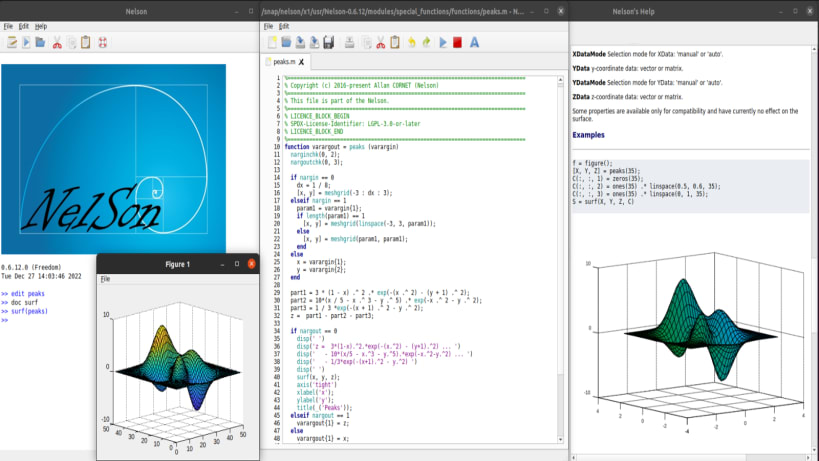
Task: Open the Edit menu in the editor window
Action: tap(284, 25)
